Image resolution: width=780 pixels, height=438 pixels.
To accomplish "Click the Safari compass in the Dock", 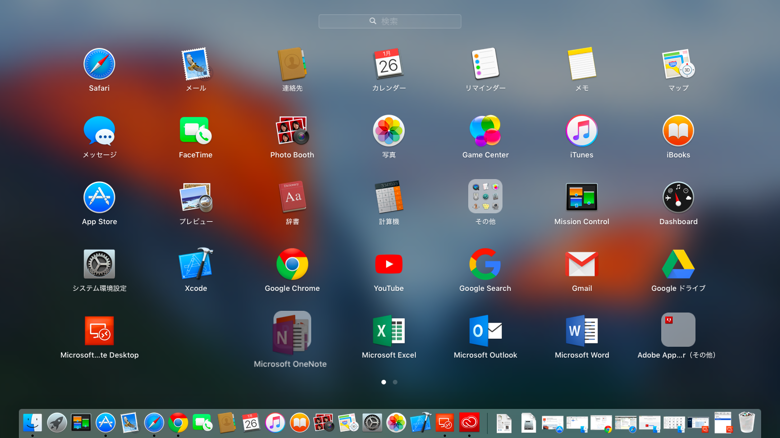I will [x=154, y=423].
